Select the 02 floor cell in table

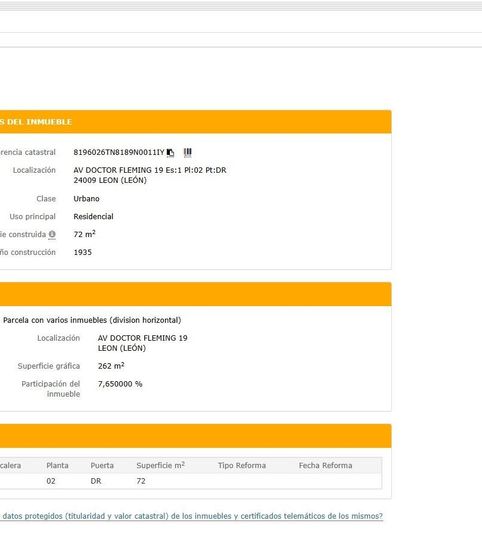tap(51, 481)
